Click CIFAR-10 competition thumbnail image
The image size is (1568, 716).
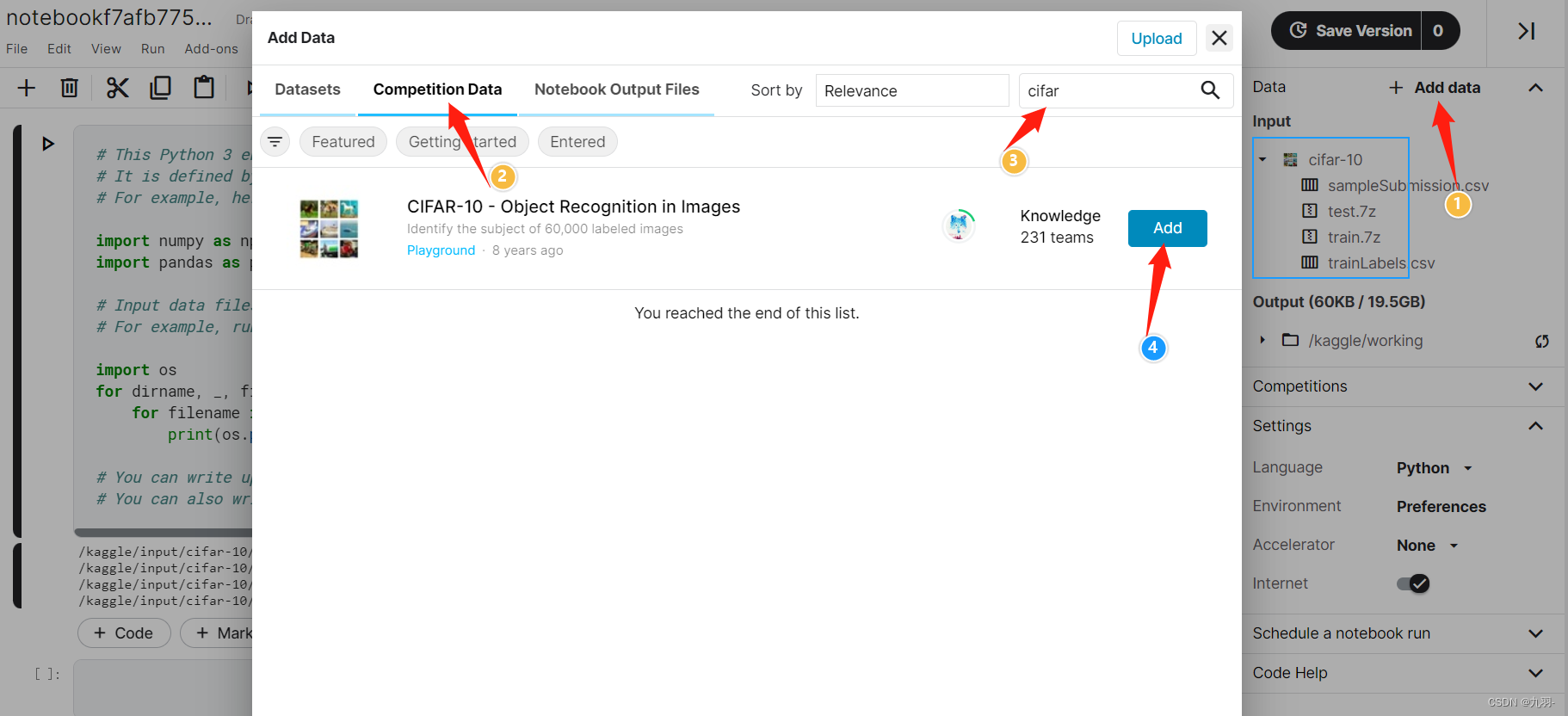coord(329,229)
